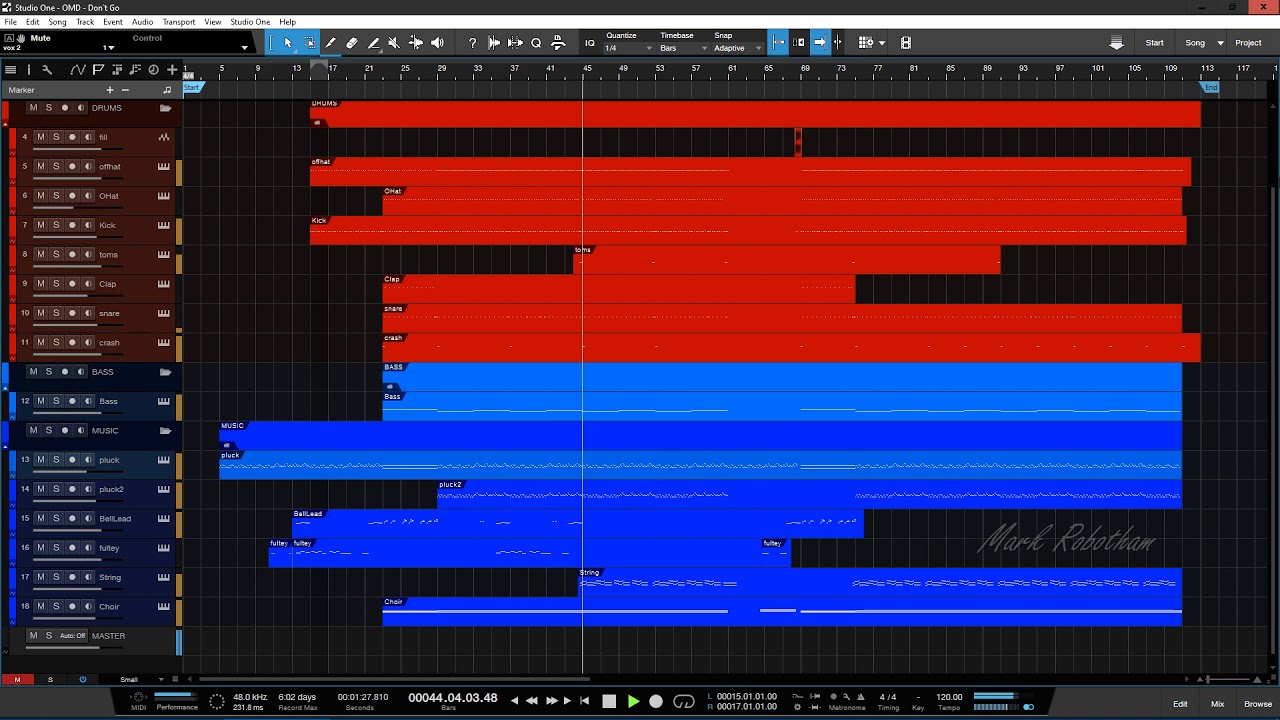Switch to the Project page
Image resolution: width=1280 pixels, height=720 pixels.
1248,43
